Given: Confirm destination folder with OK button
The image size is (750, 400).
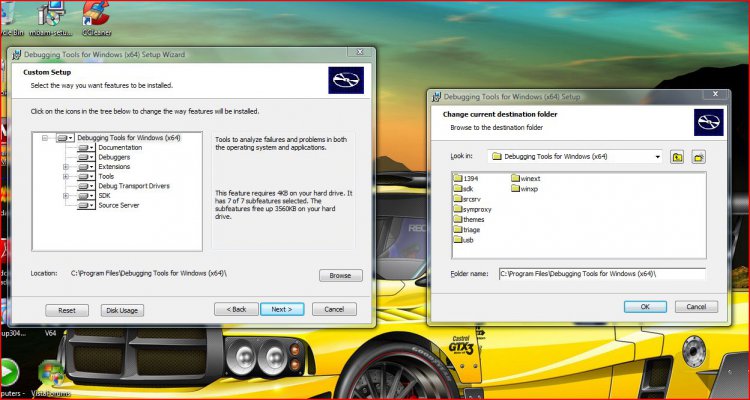Looking at the screenshot, I should (x=645, y=307).
